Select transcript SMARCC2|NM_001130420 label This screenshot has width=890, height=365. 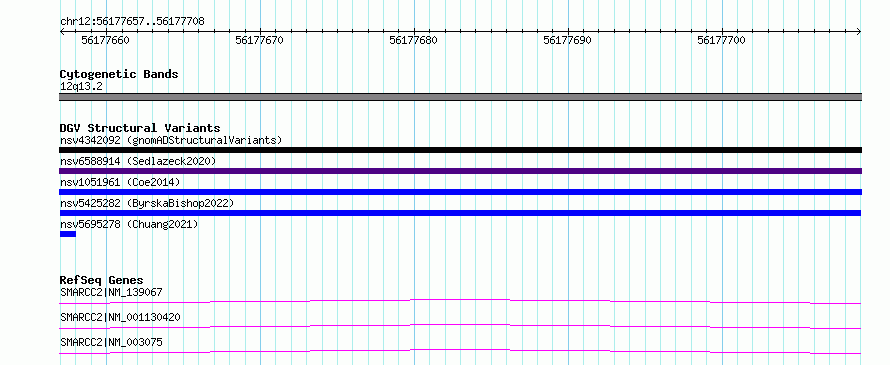click(120, 317)
